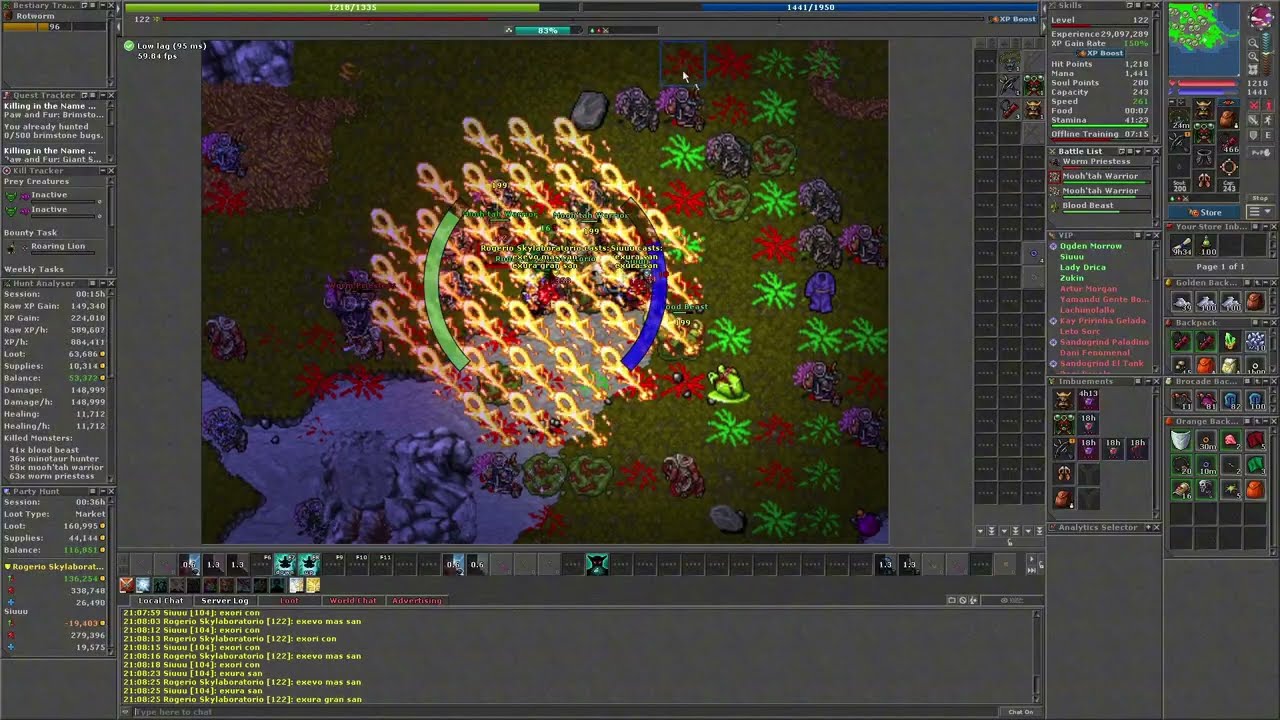Toggle the PvP mode button
1280x720 pixels.
[1260, 152]
